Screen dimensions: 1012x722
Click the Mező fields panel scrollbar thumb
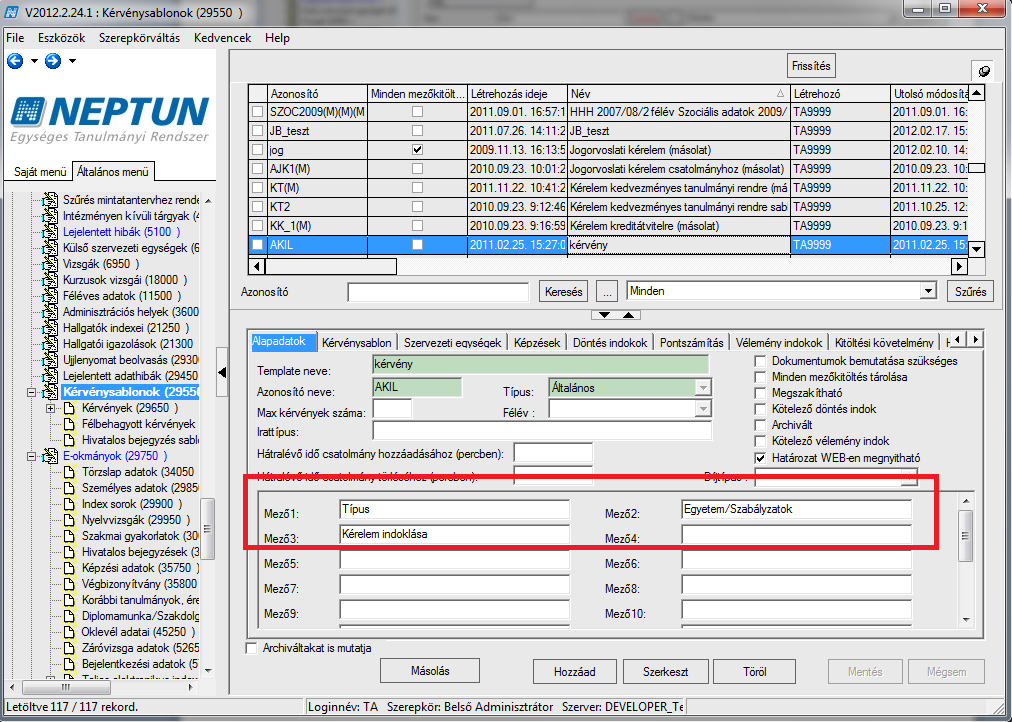coord(966,536)
